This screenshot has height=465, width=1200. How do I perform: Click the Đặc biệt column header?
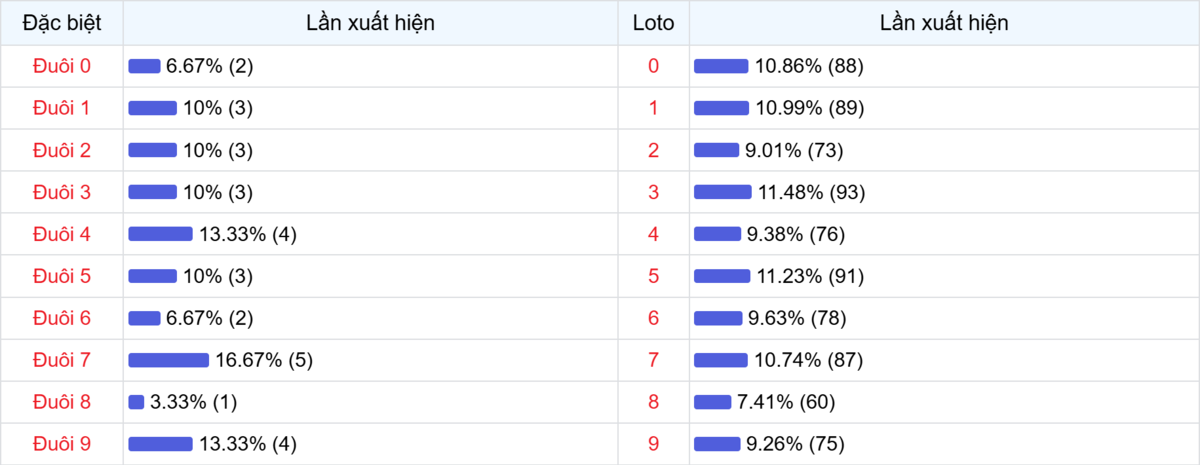point(62,23)
